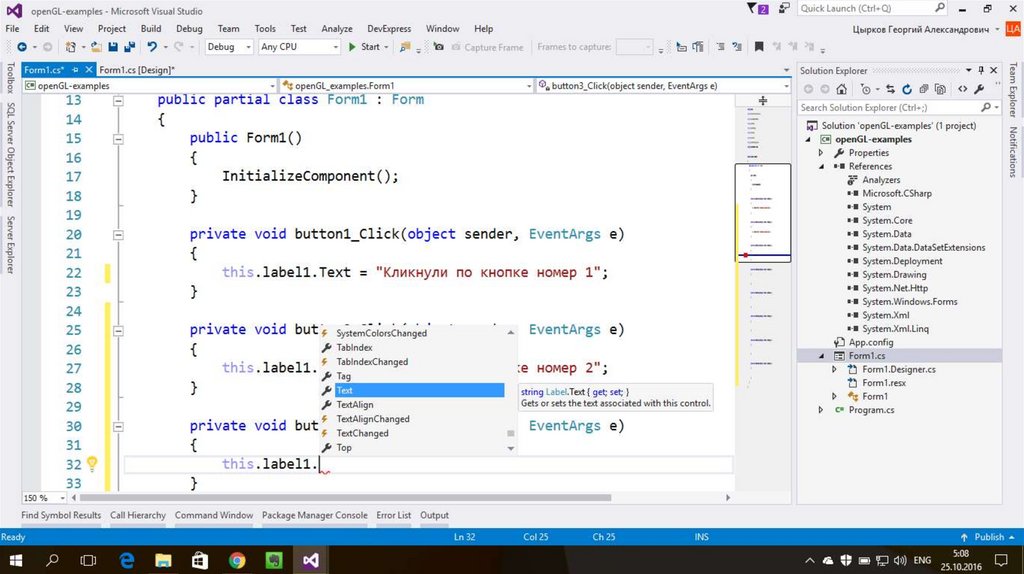This screenshot has width=1024, height=574.
Task: Open Google Chrome from the Windows taskbar
Action: pyautogui.click(x=237, y=559)
